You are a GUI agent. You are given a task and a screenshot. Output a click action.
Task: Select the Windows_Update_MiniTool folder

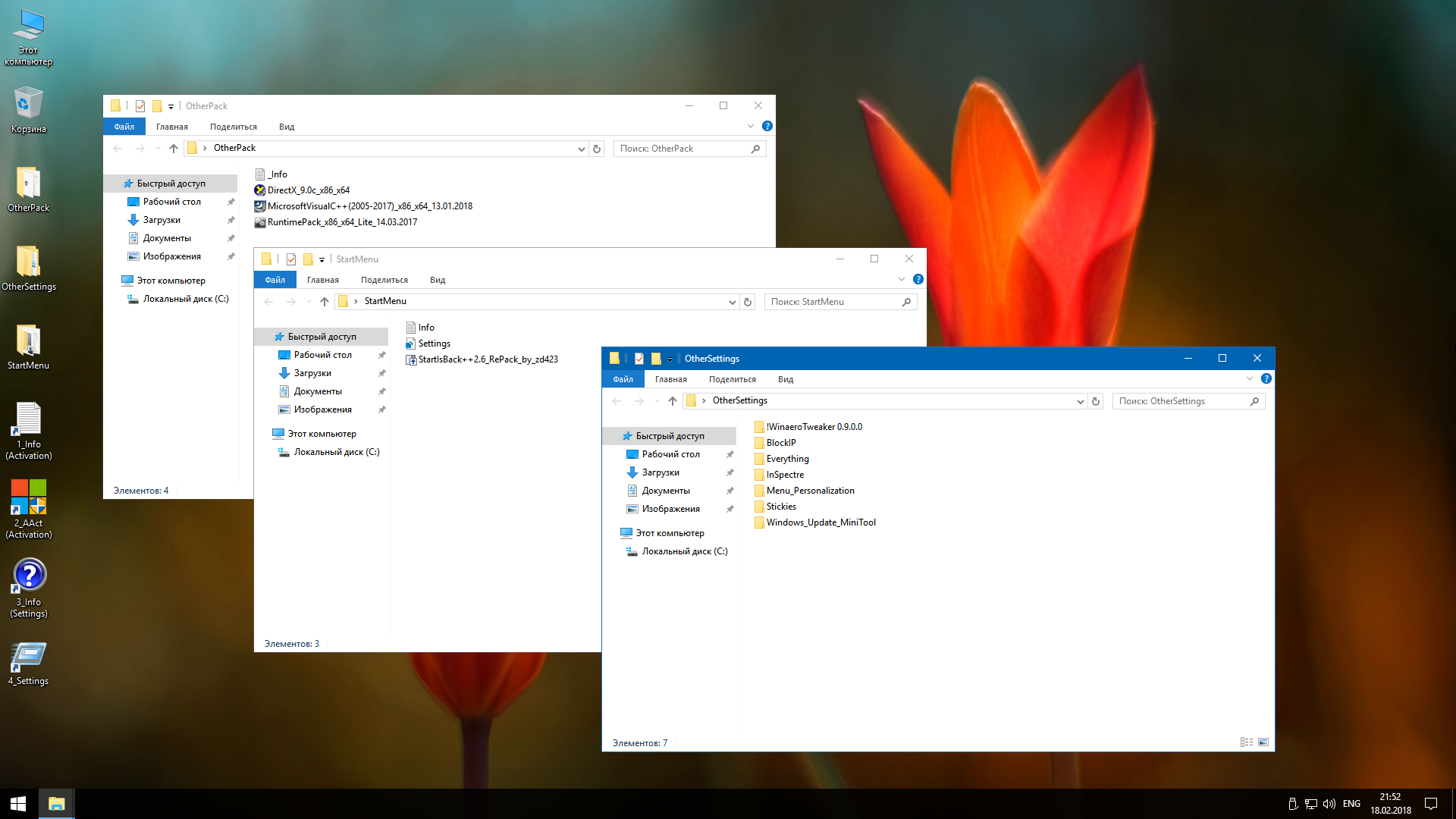(x=820, y=522)
